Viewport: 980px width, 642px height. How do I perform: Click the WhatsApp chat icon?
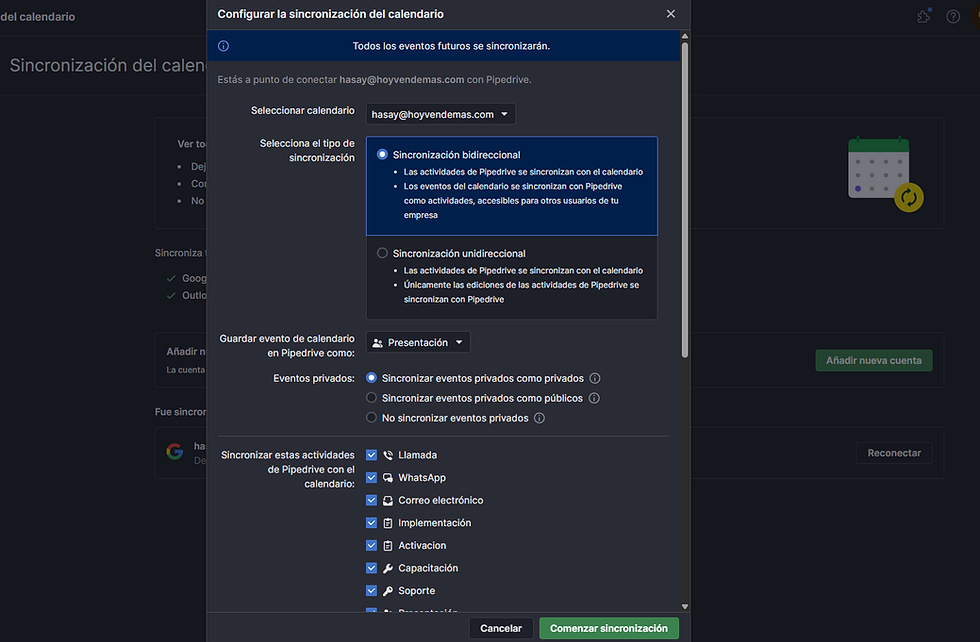coord(388,478)
